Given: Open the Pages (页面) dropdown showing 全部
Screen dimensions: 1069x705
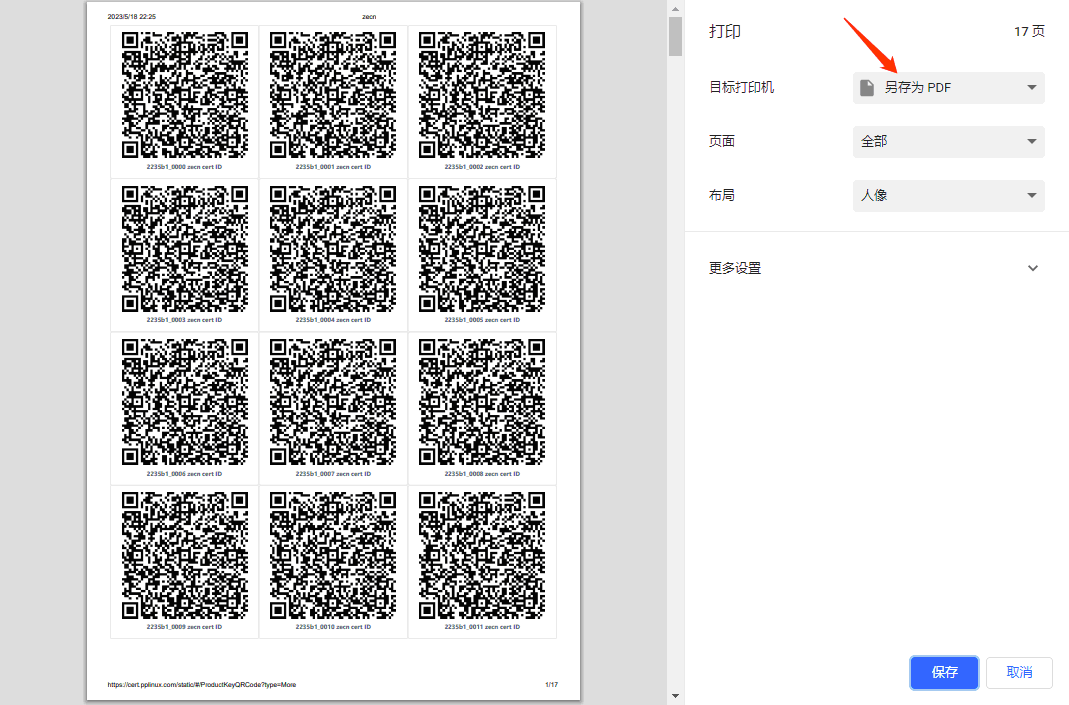Looking at the screenshot, I should tap(948, 142).
